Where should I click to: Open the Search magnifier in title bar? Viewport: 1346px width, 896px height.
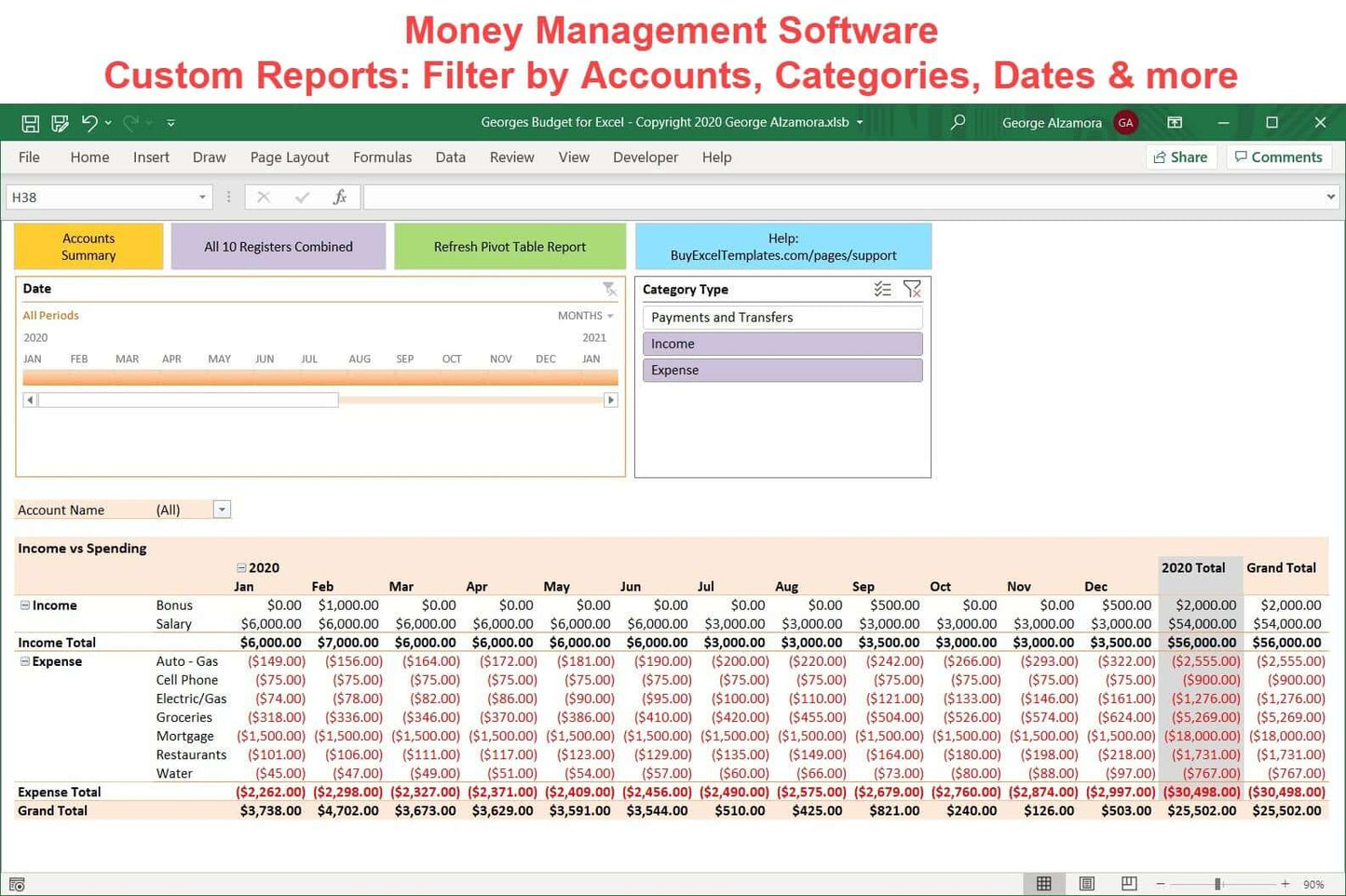[958, 122]
